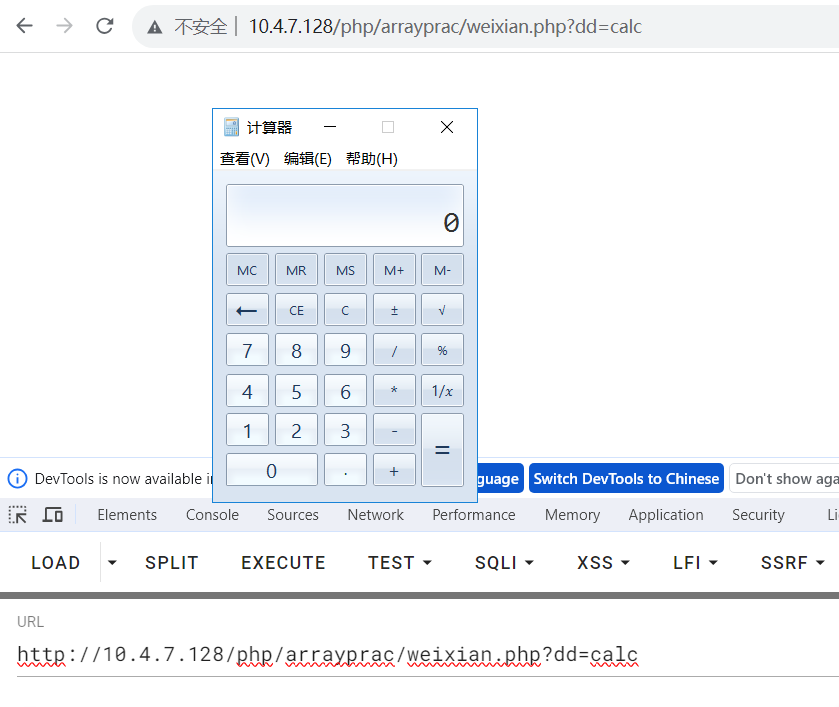This screenshot has height=707, width=839.
Task: Click calculator digit 8
Action: [296, 350]
